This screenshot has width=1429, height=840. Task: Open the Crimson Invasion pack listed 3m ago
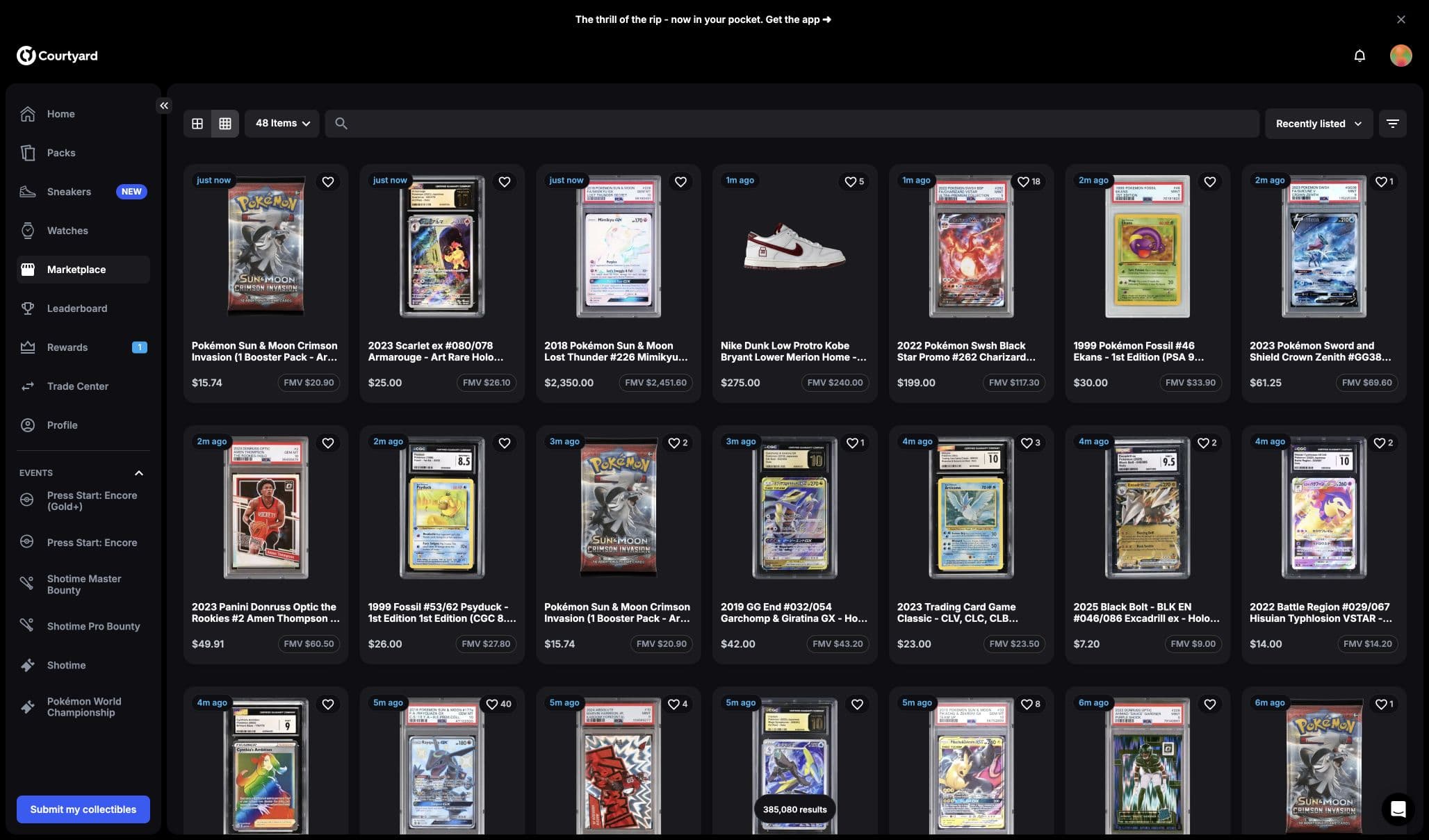coord(618,507)
